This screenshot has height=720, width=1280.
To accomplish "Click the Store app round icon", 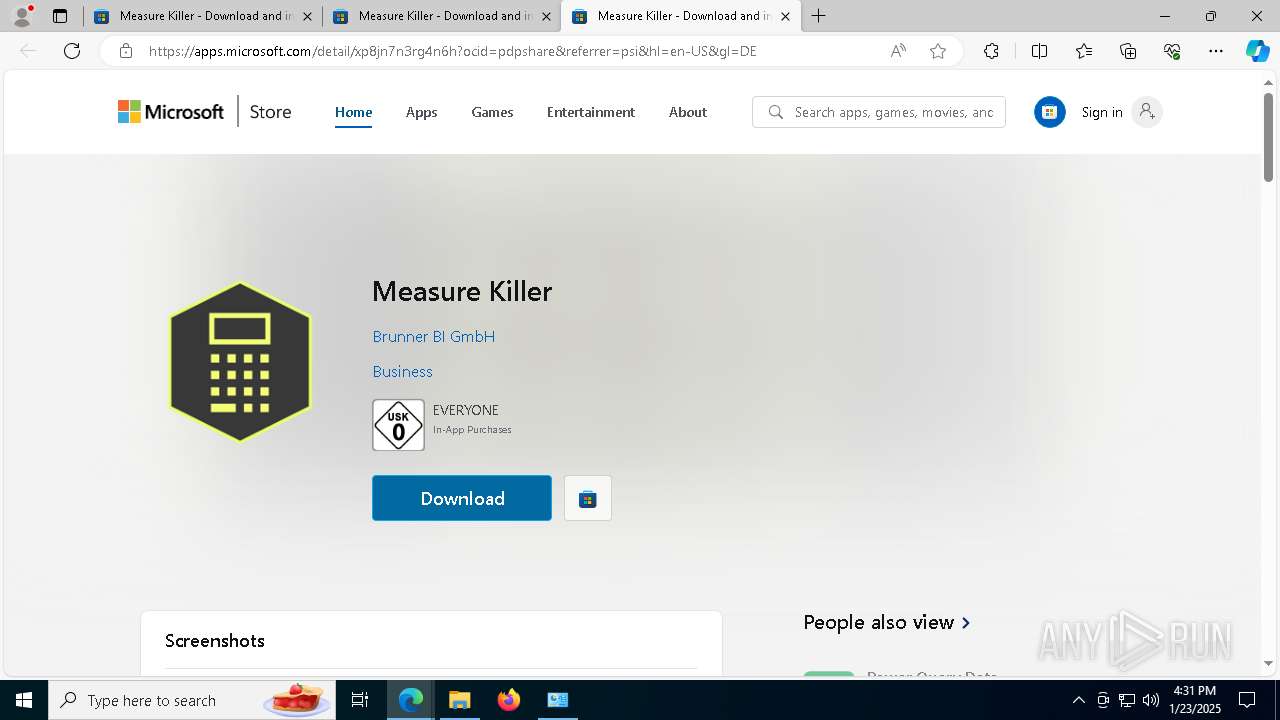I will pyautogui.click(x=1049, y=112).
